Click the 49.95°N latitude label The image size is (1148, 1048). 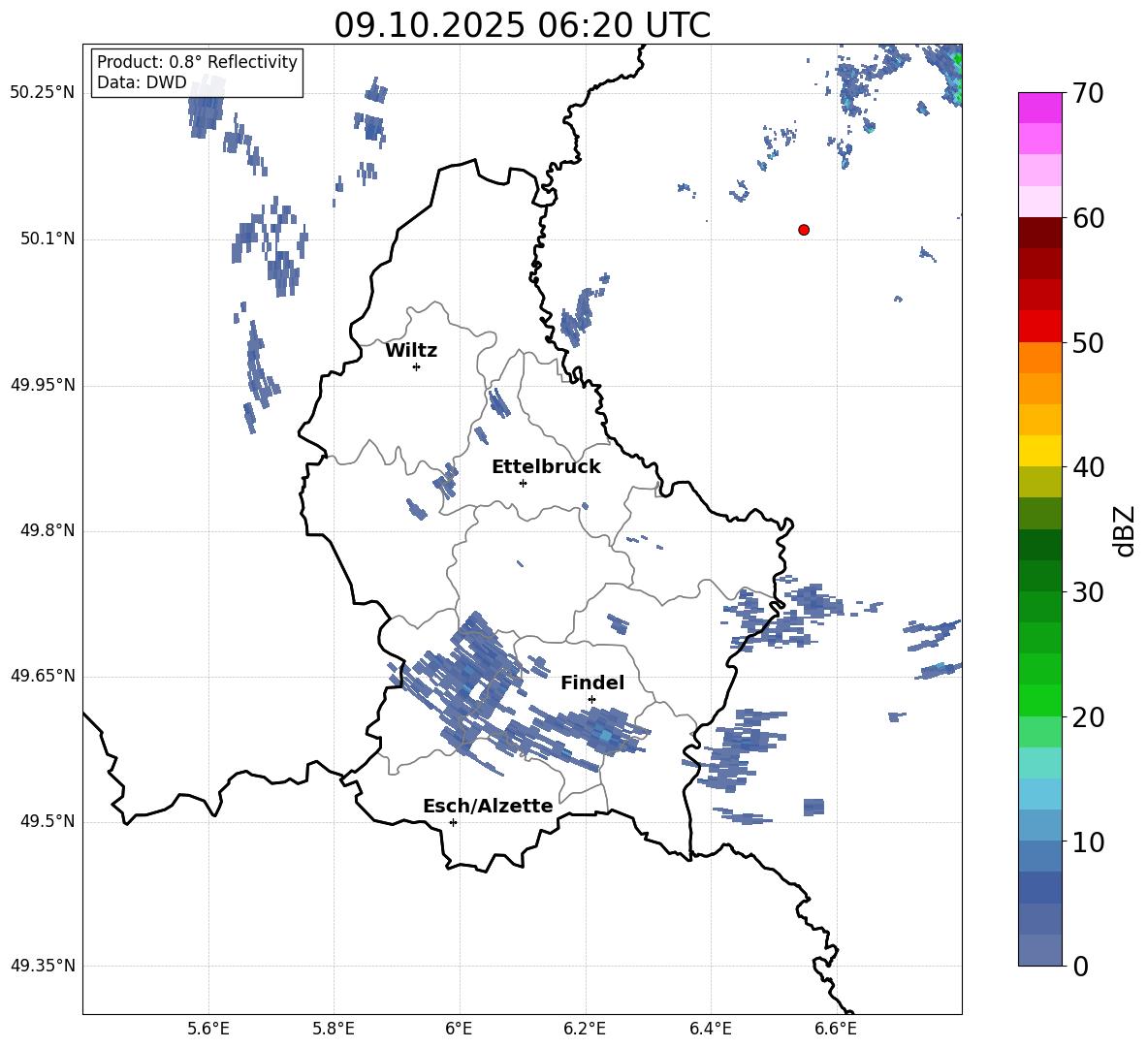43,385
